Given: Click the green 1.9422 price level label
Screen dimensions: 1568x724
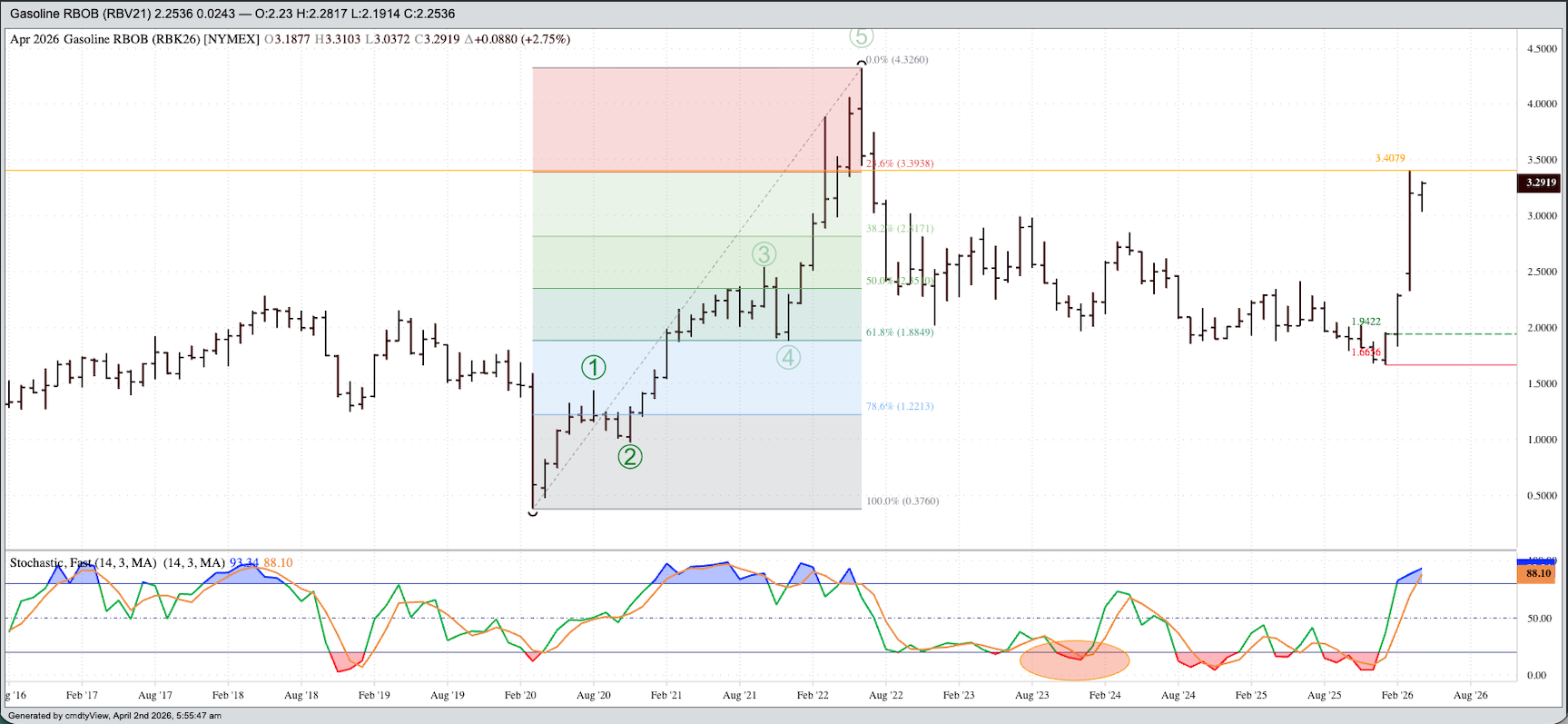Looking at the screenshot, I should [1366, 322].
